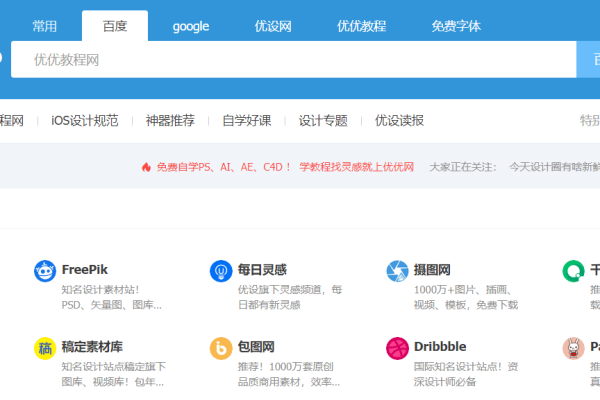Click the FreePik robot icon

tap(45, 270)
